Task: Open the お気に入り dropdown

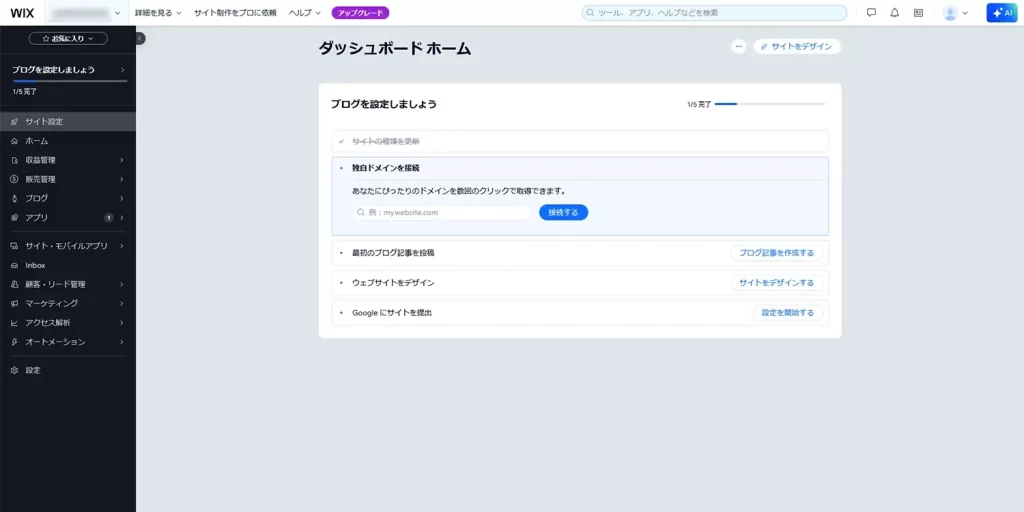Action: click(68, 38)
